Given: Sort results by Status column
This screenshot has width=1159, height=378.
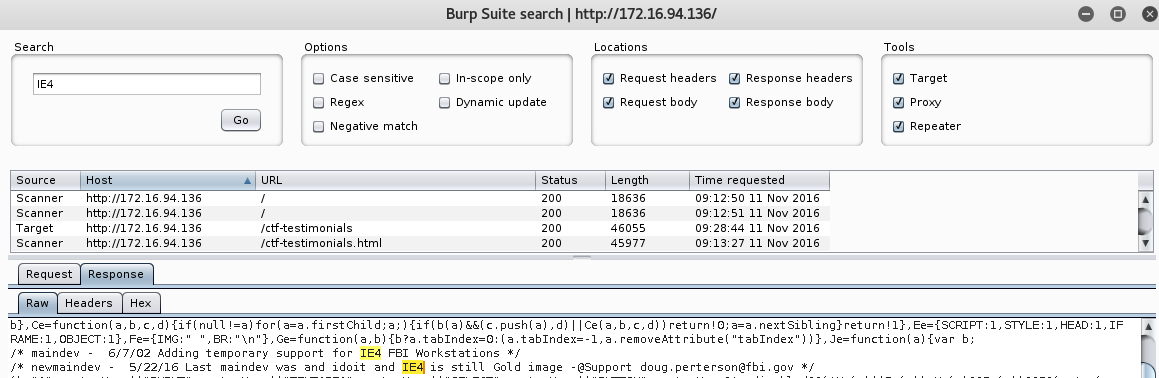Looking at the screenshot, I should 571,180.
